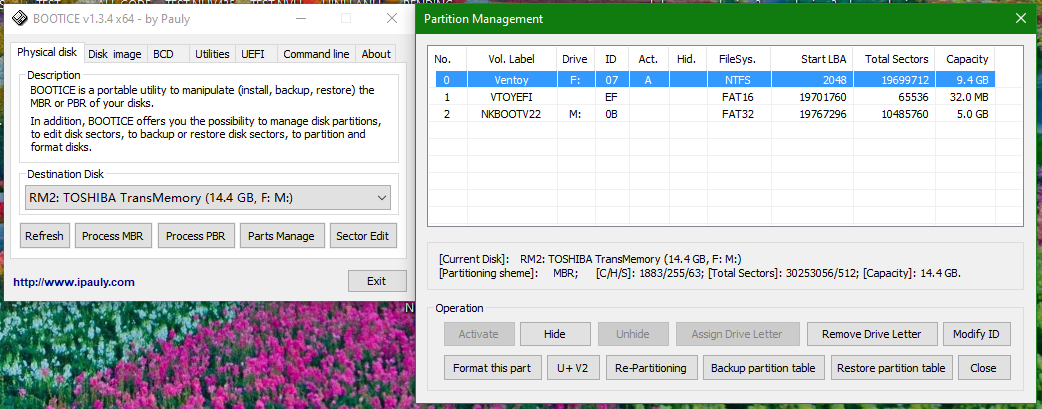Click Exit in BOOTICE window
The width and height of the screenshot is (1042, 409).
pyautogui.click(x=377, y=281)
